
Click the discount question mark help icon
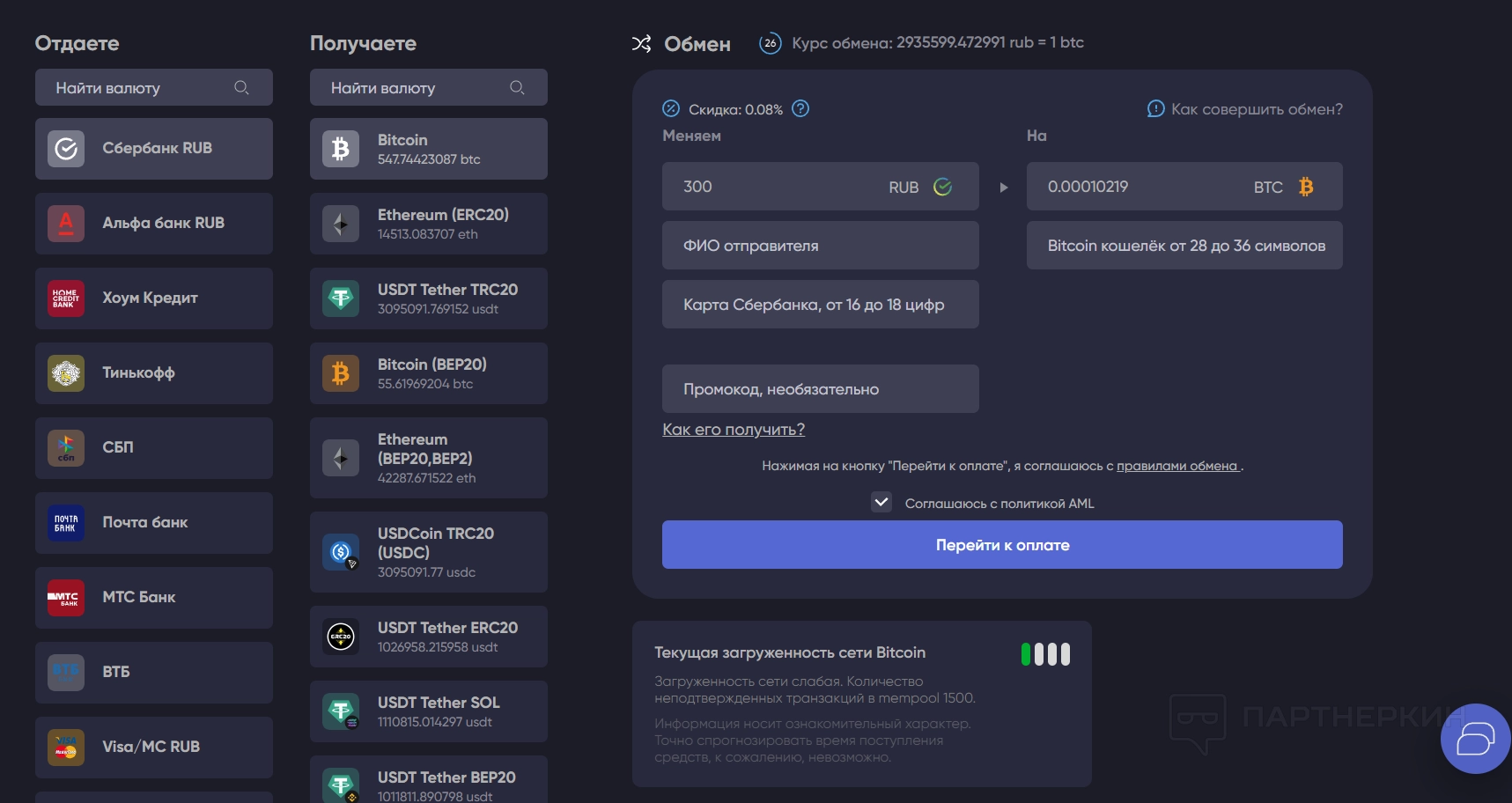pyautogui.click(x=800, y=108)
